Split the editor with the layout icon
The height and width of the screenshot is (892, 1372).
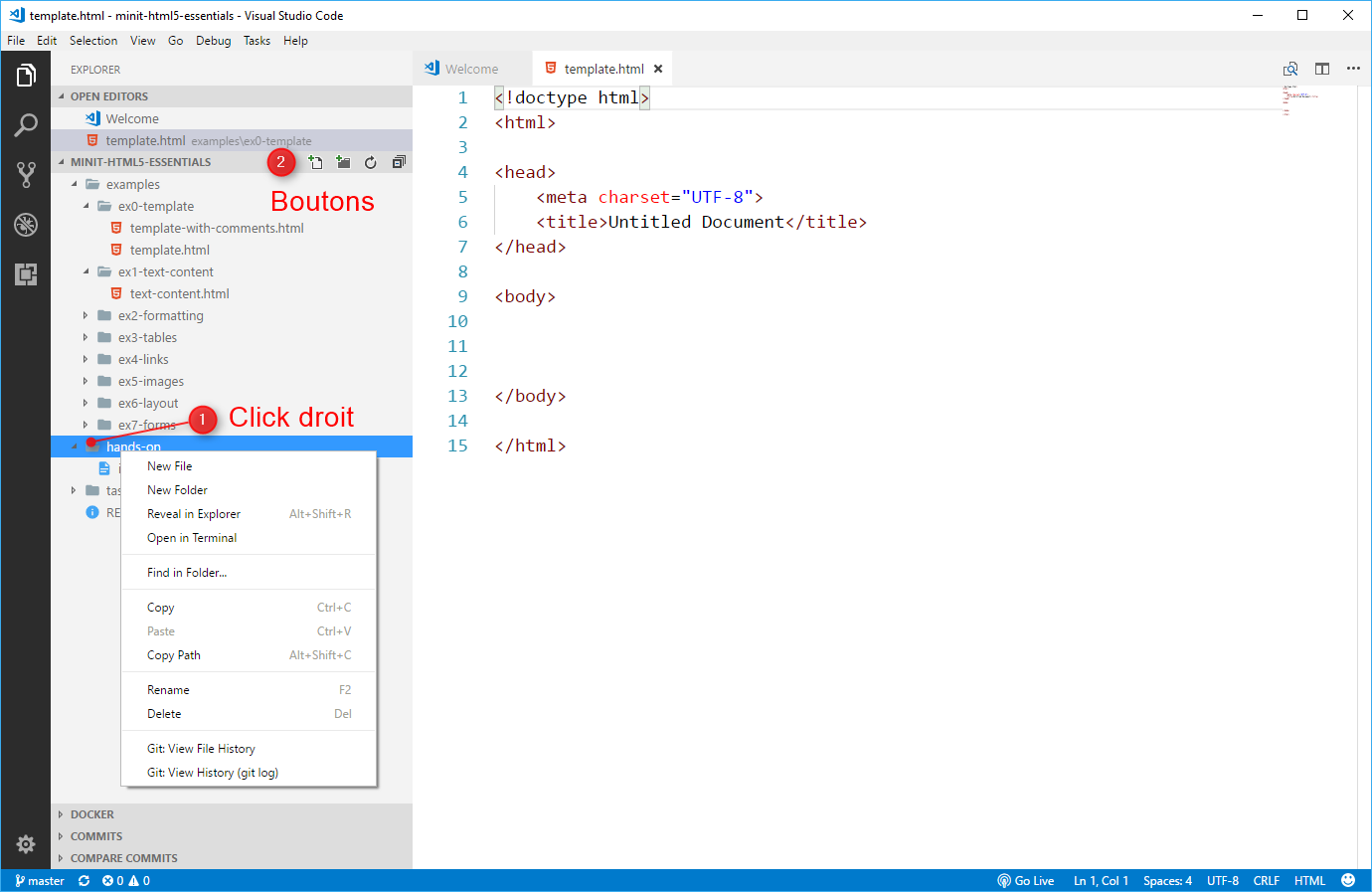(x=1322, y=69)
